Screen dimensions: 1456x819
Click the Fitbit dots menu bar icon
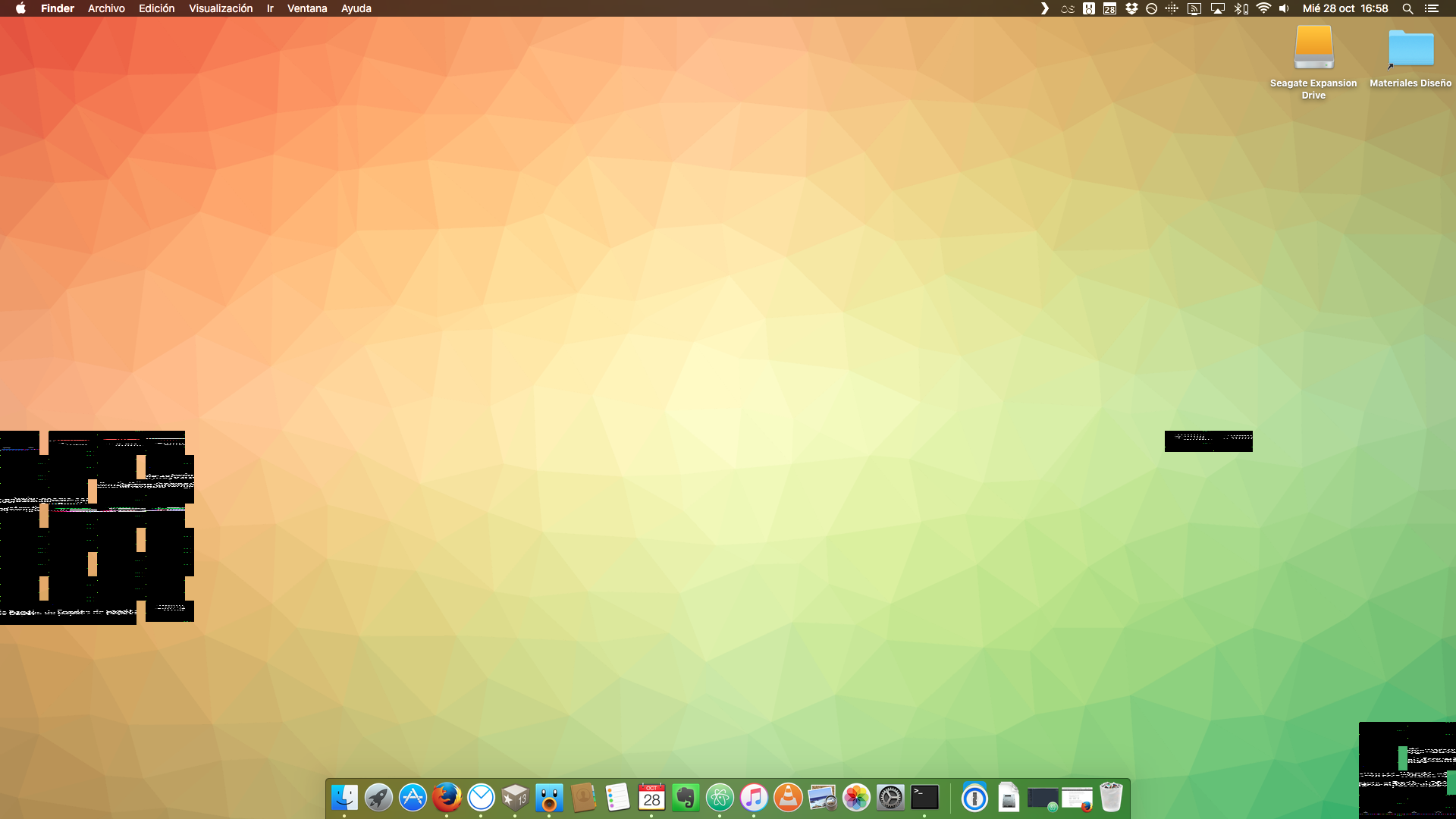(x=1172, y=8)
